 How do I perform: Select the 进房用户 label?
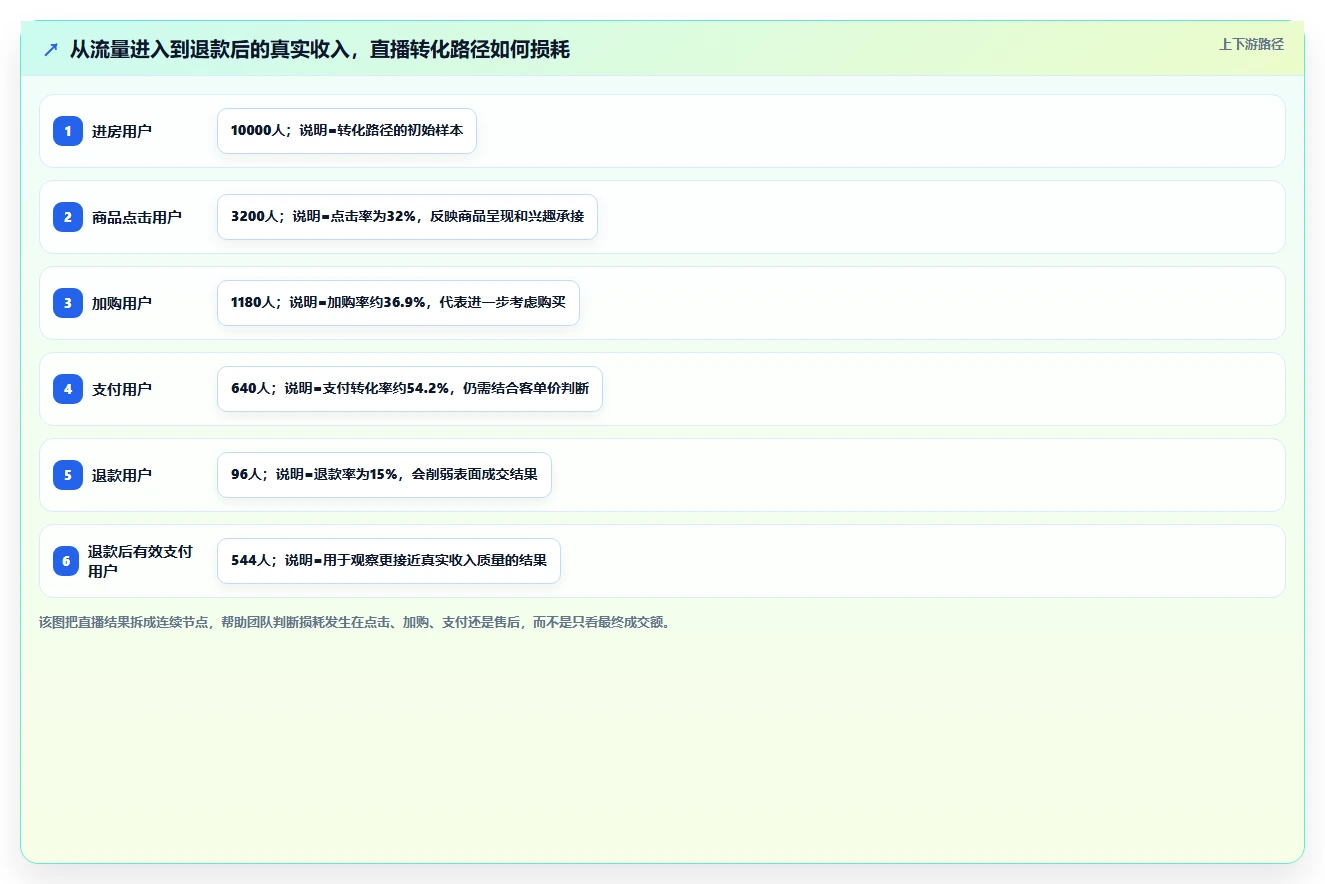122,131
